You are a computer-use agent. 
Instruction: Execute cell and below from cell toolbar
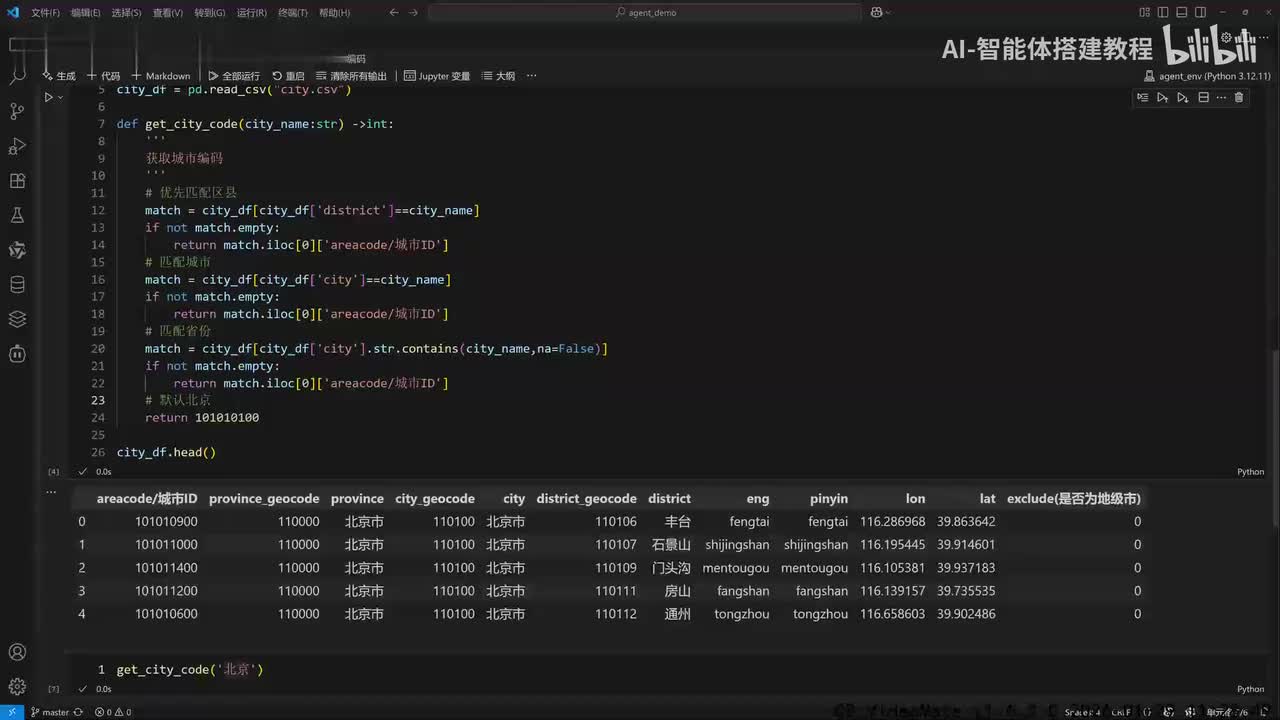(x=1182, y=97)
